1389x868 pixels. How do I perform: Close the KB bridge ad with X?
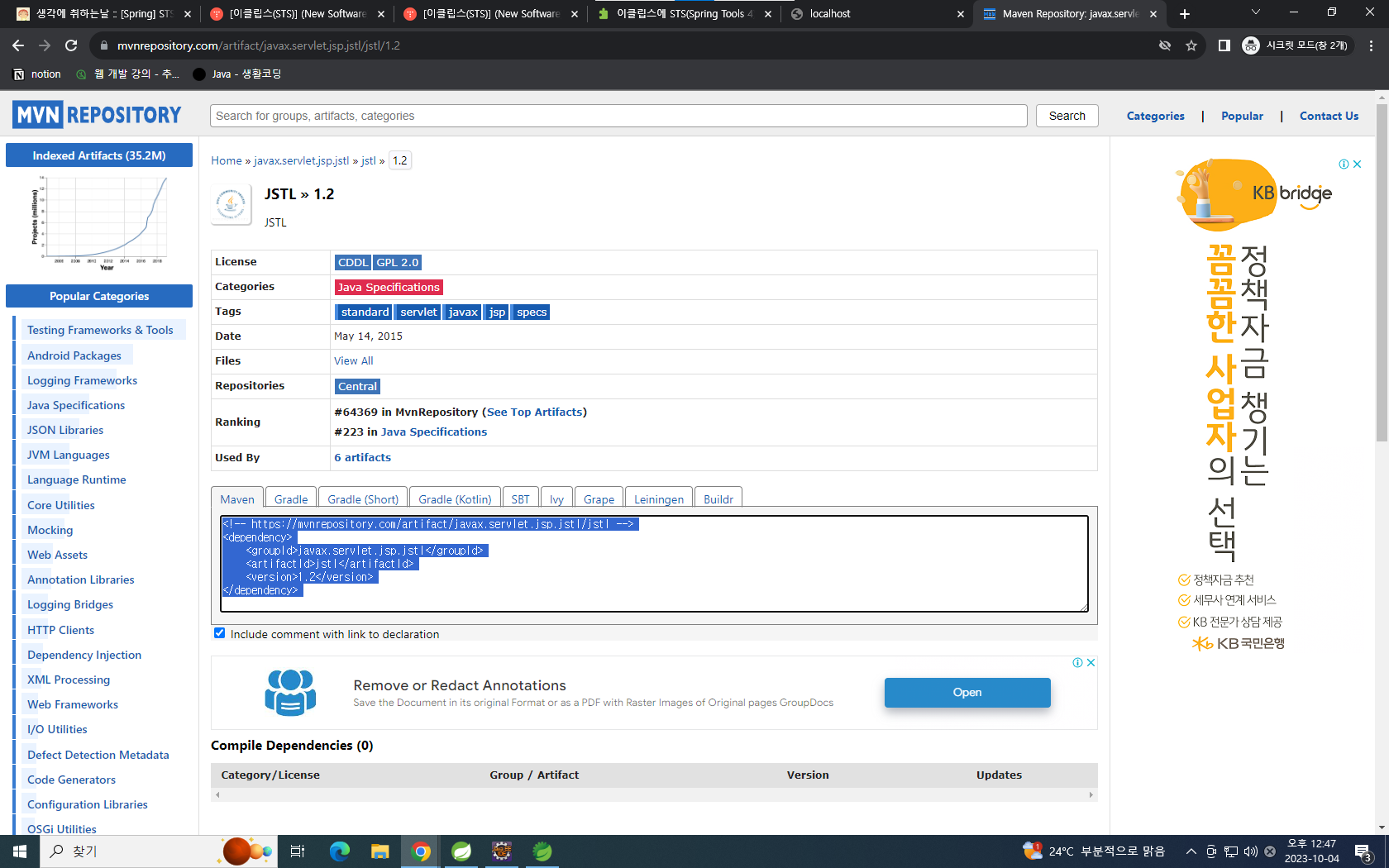[1357, 165]
